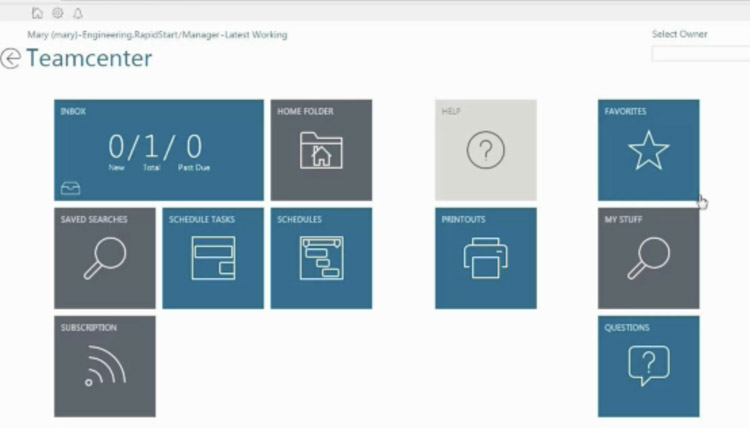The image size is (750, 428).
Task: Open the My Stuff tile
Action: [648, 258]
